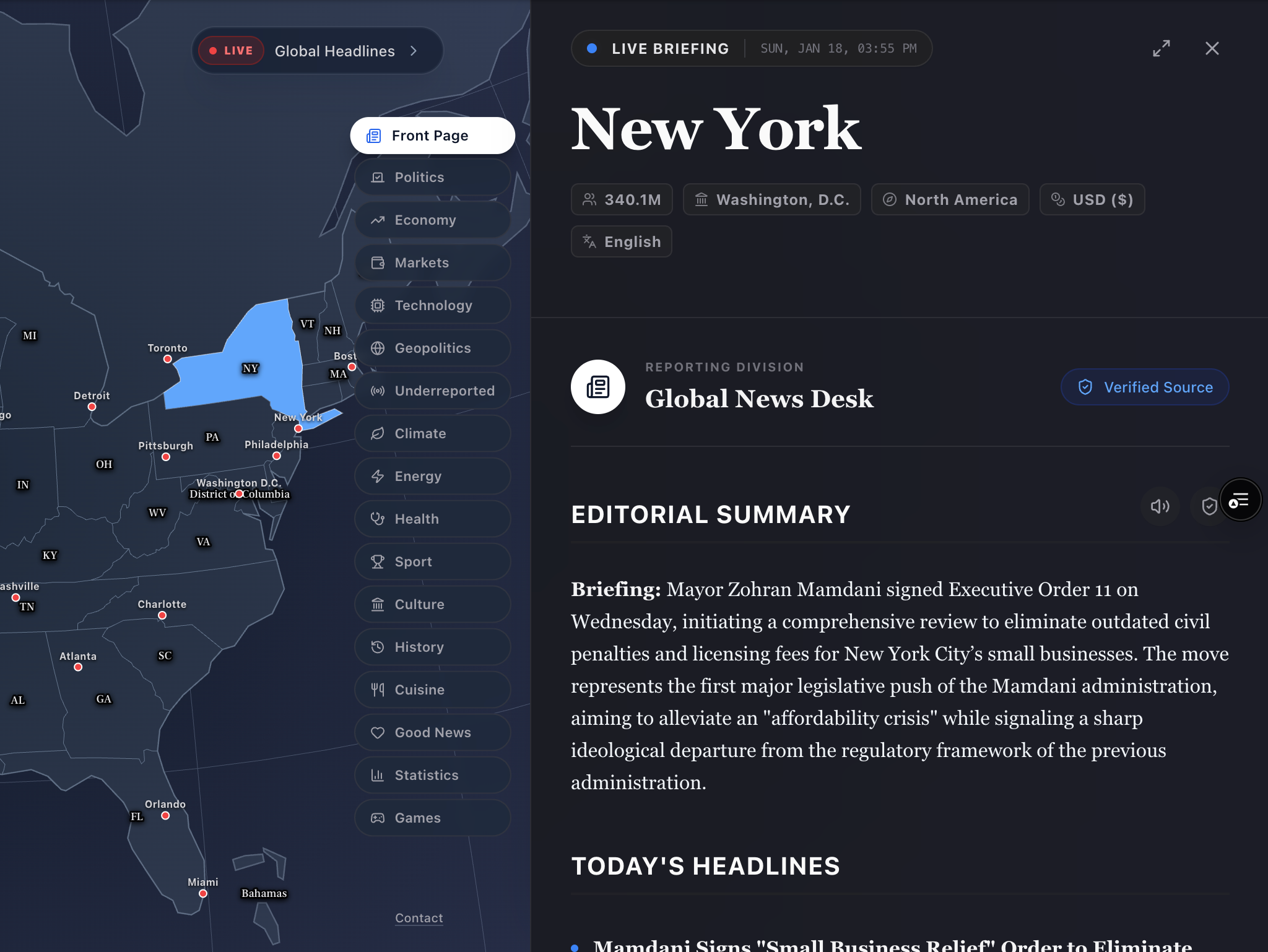The image size is (1268, 952).
Task: Click the Economy category button
Action: 432,220
